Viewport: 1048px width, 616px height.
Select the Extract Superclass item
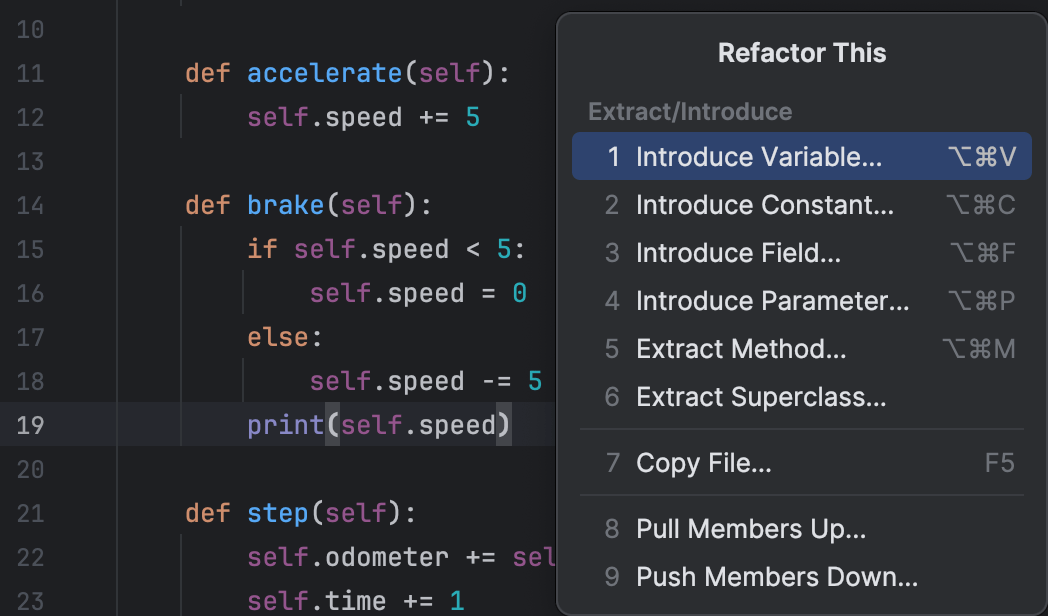(761, 397)
